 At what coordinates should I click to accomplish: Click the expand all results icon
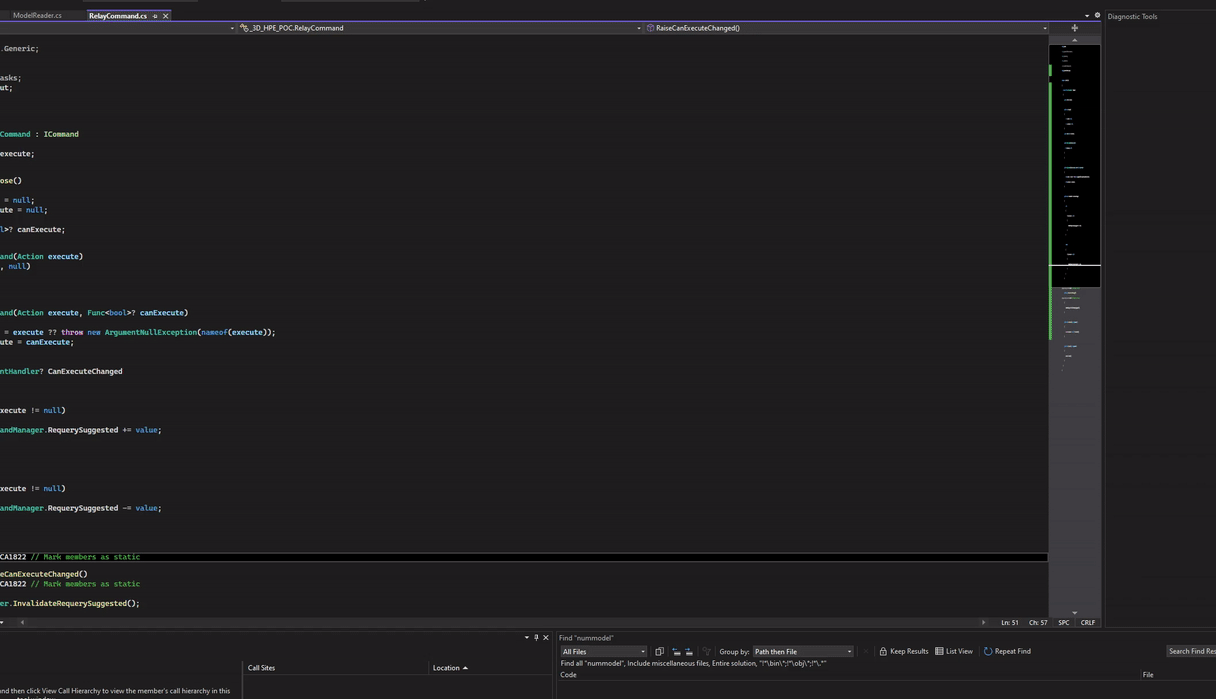pyautogui.click(x=689, y=652)
